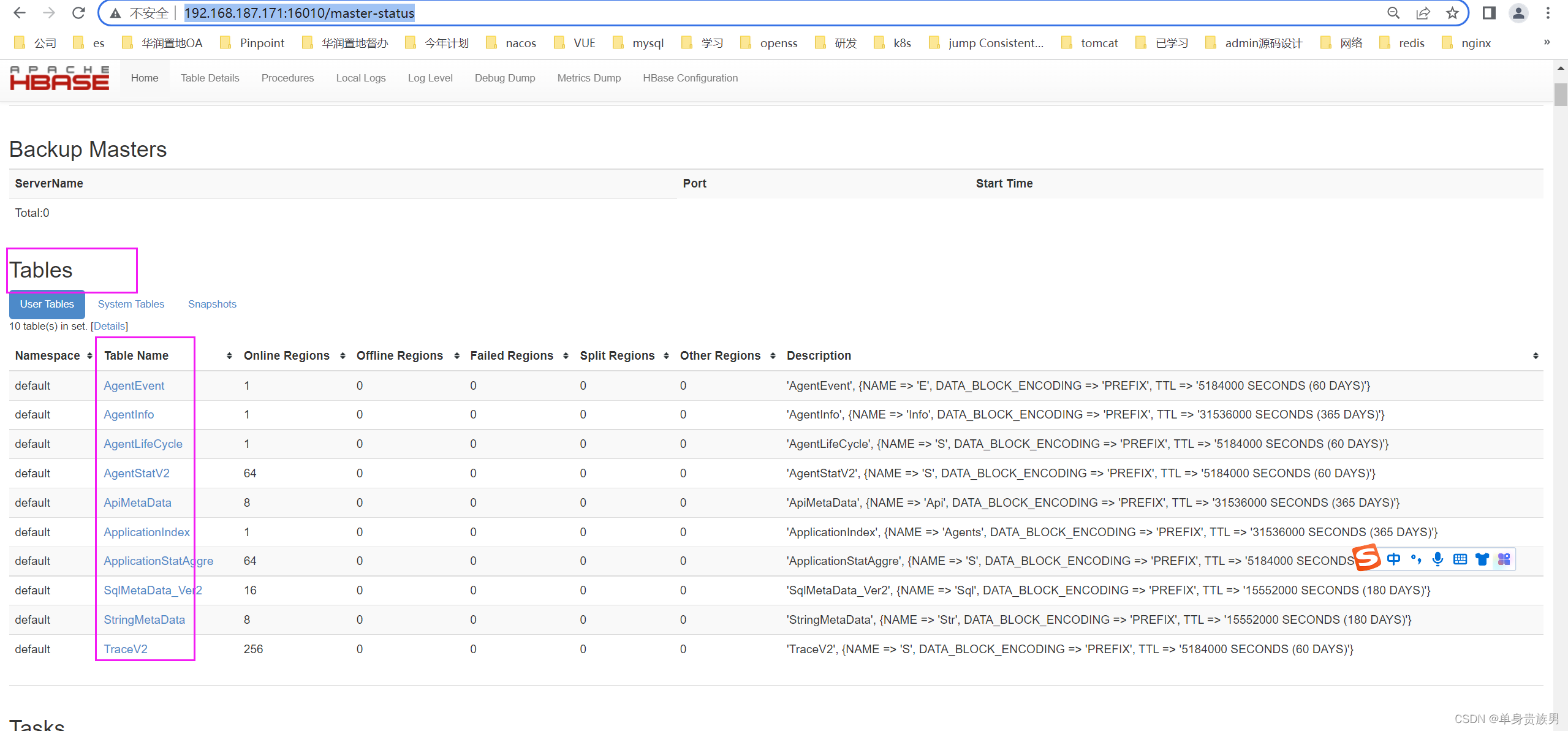The width and height of the screenshot is (1568, 731).
Task: Select the User Tables toggle
Action: tap(46, 304)
